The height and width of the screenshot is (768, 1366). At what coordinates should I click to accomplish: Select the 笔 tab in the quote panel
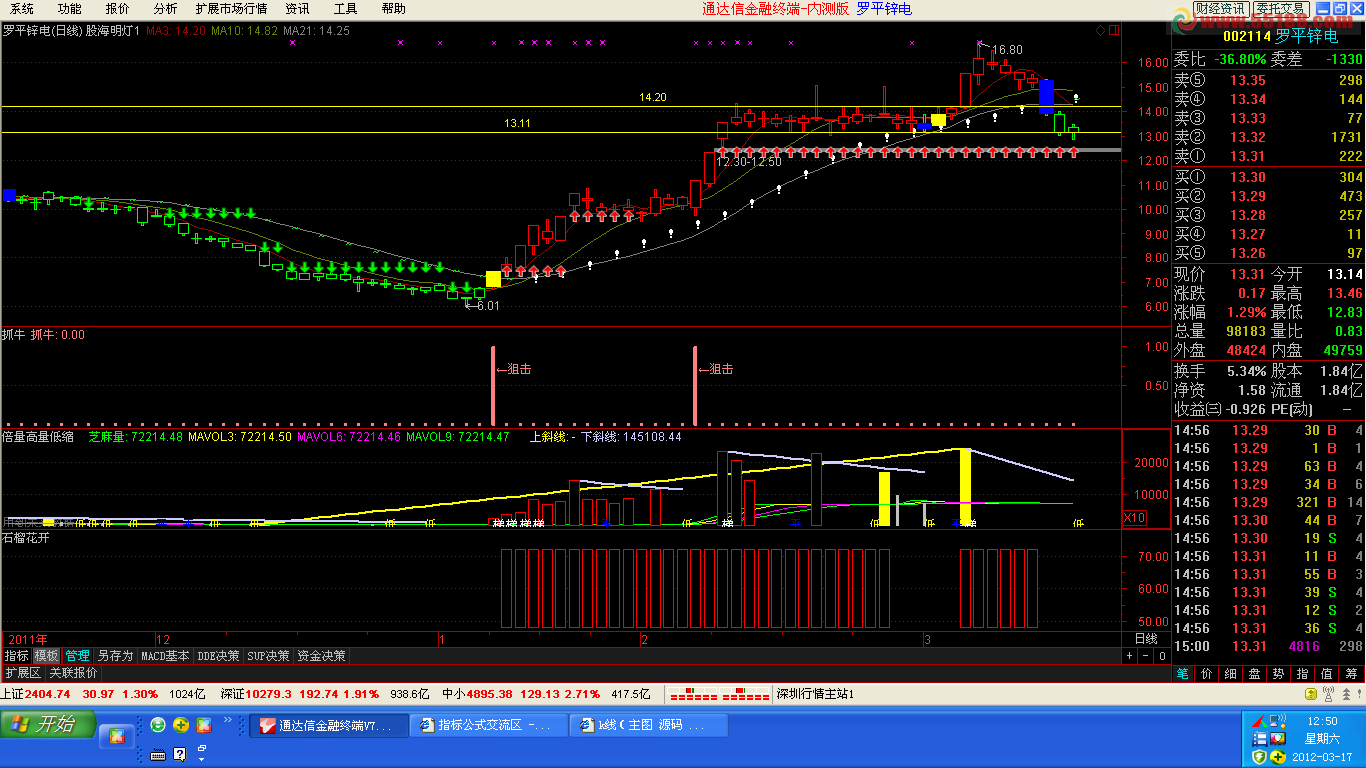pos(1183,674)
